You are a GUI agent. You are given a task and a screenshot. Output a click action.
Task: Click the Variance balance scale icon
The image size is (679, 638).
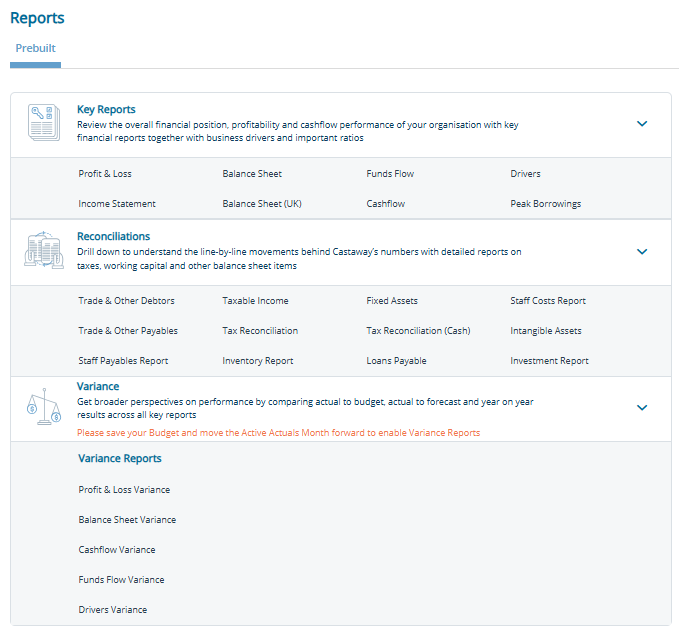43,406
